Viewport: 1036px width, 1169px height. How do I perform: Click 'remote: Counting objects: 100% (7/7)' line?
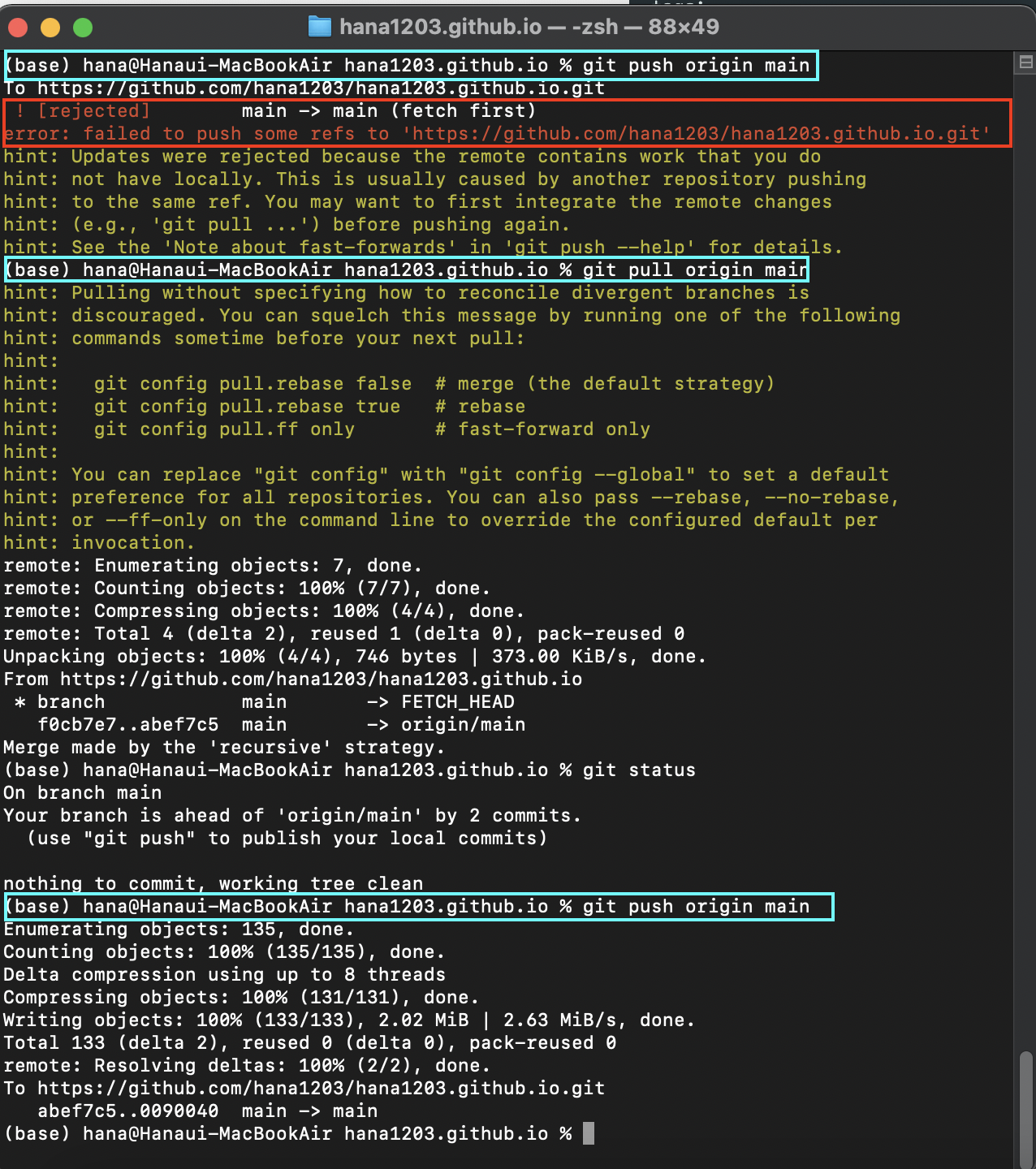coord(247,588)
